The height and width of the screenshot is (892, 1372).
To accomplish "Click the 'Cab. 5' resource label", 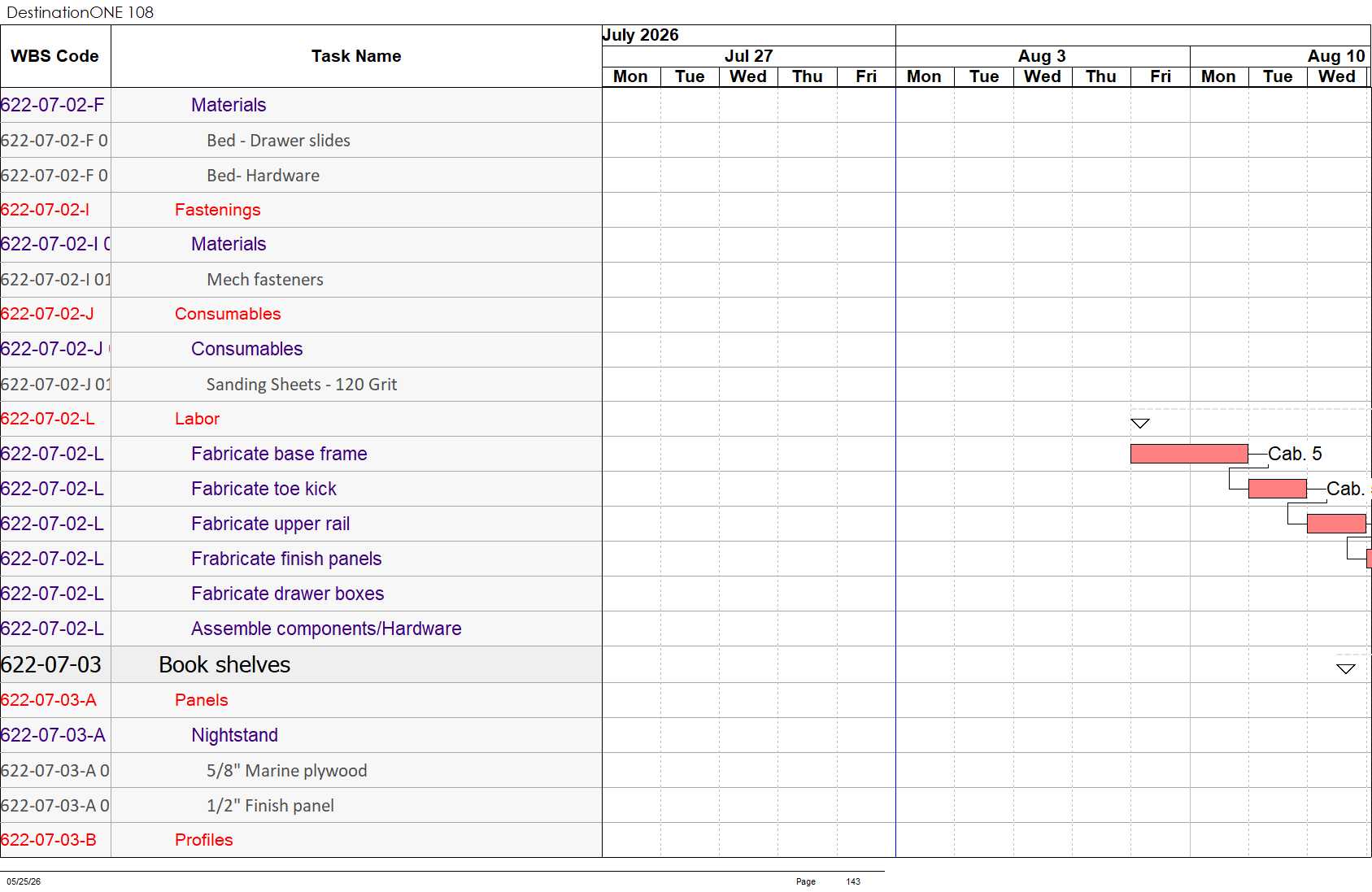I will point(1295,454).
